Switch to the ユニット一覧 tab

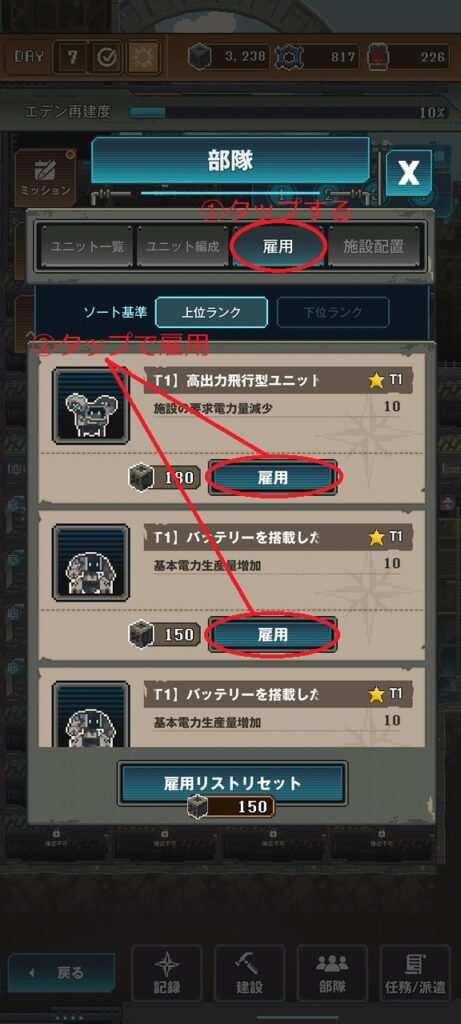click(x=85, y=246)
